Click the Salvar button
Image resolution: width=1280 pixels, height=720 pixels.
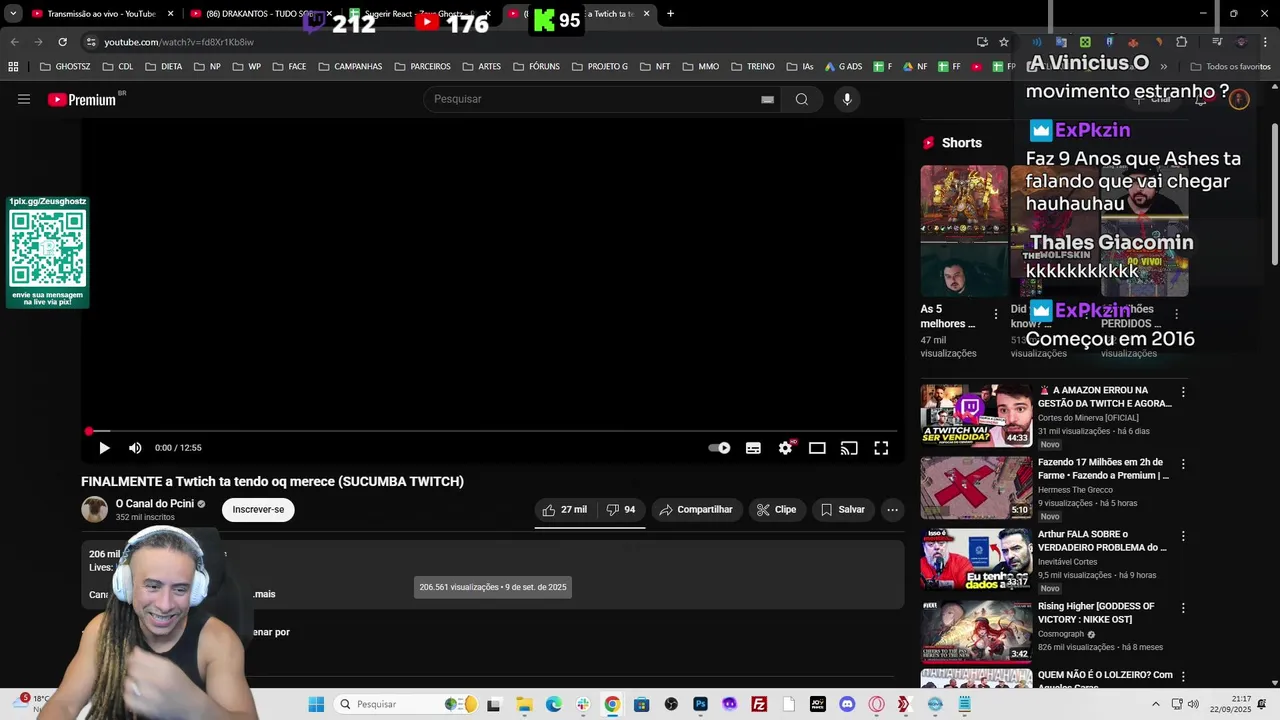click(843, 510)
